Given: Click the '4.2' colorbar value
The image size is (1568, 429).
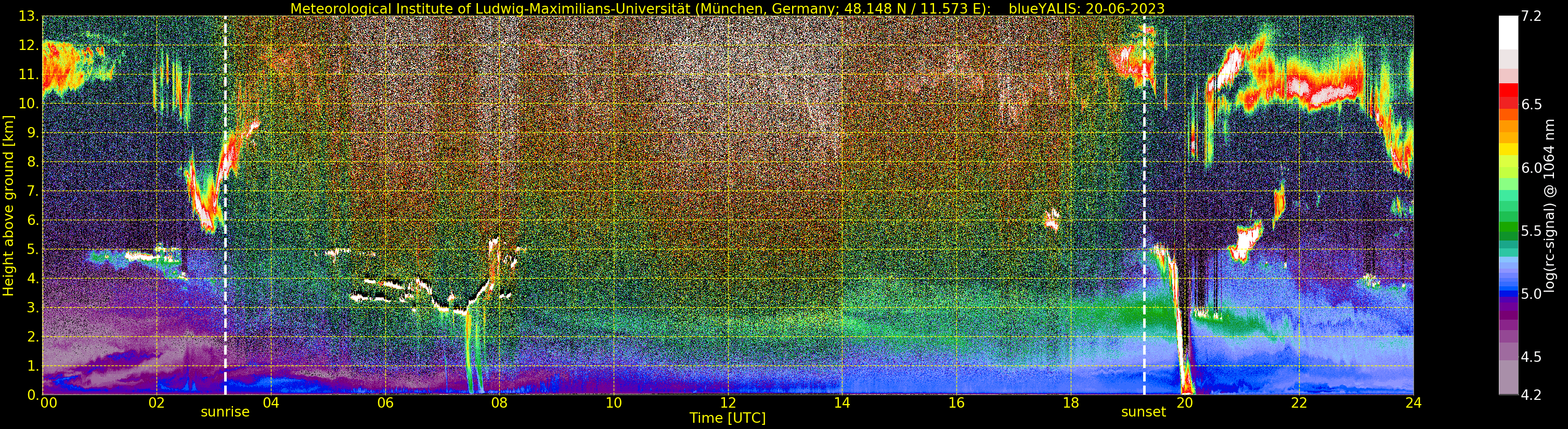Looking at the screenshot, I should coord(1531,396).
